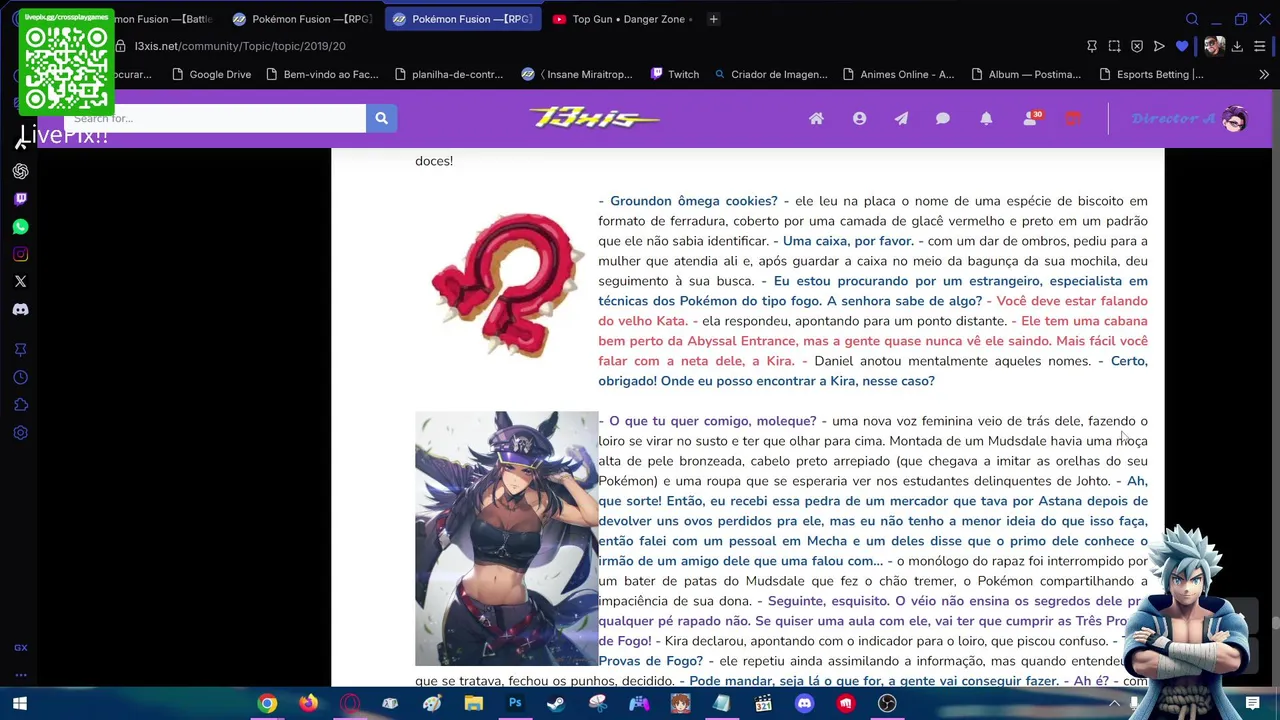Click the snapshot capture icon in address bar
The image size is (1280, 720).
[1115, 46]
